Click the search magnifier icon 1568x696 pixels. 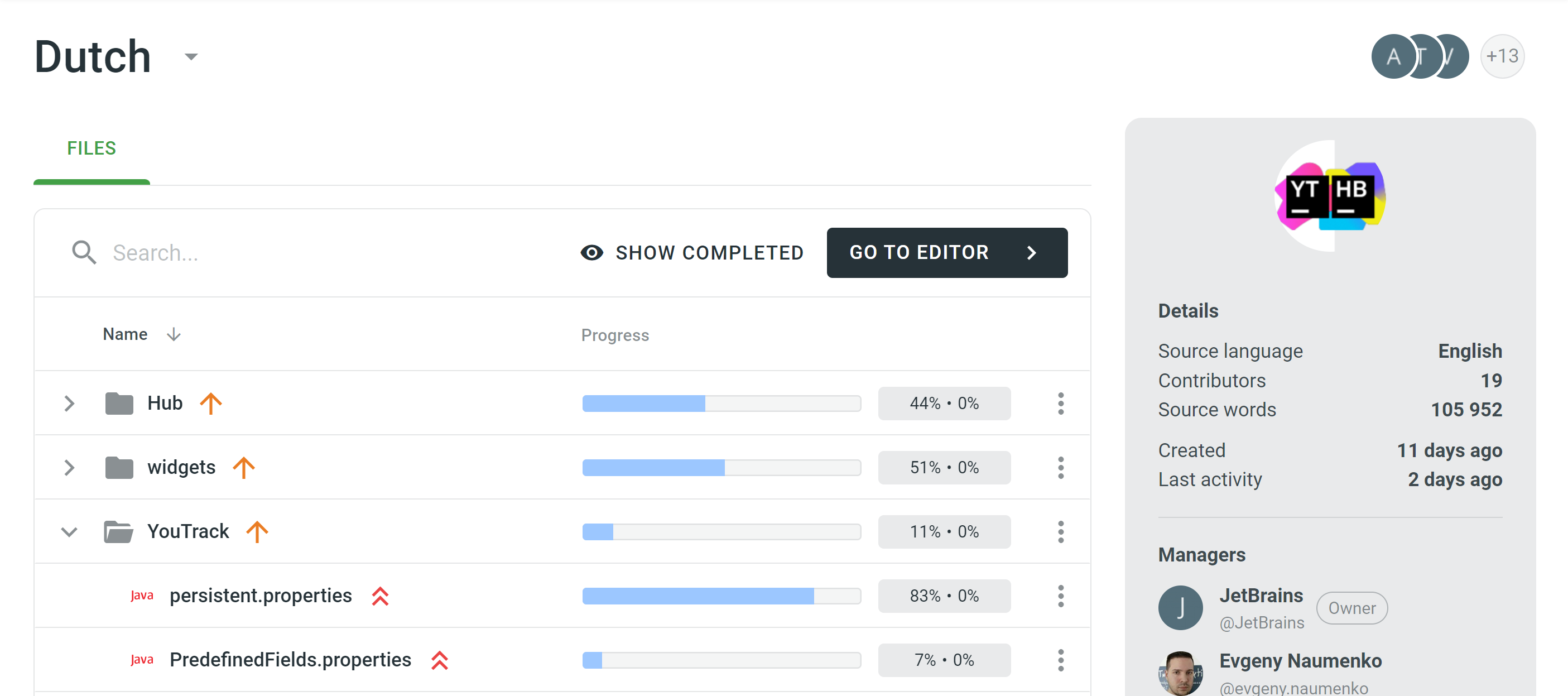[x=83, y=252]
